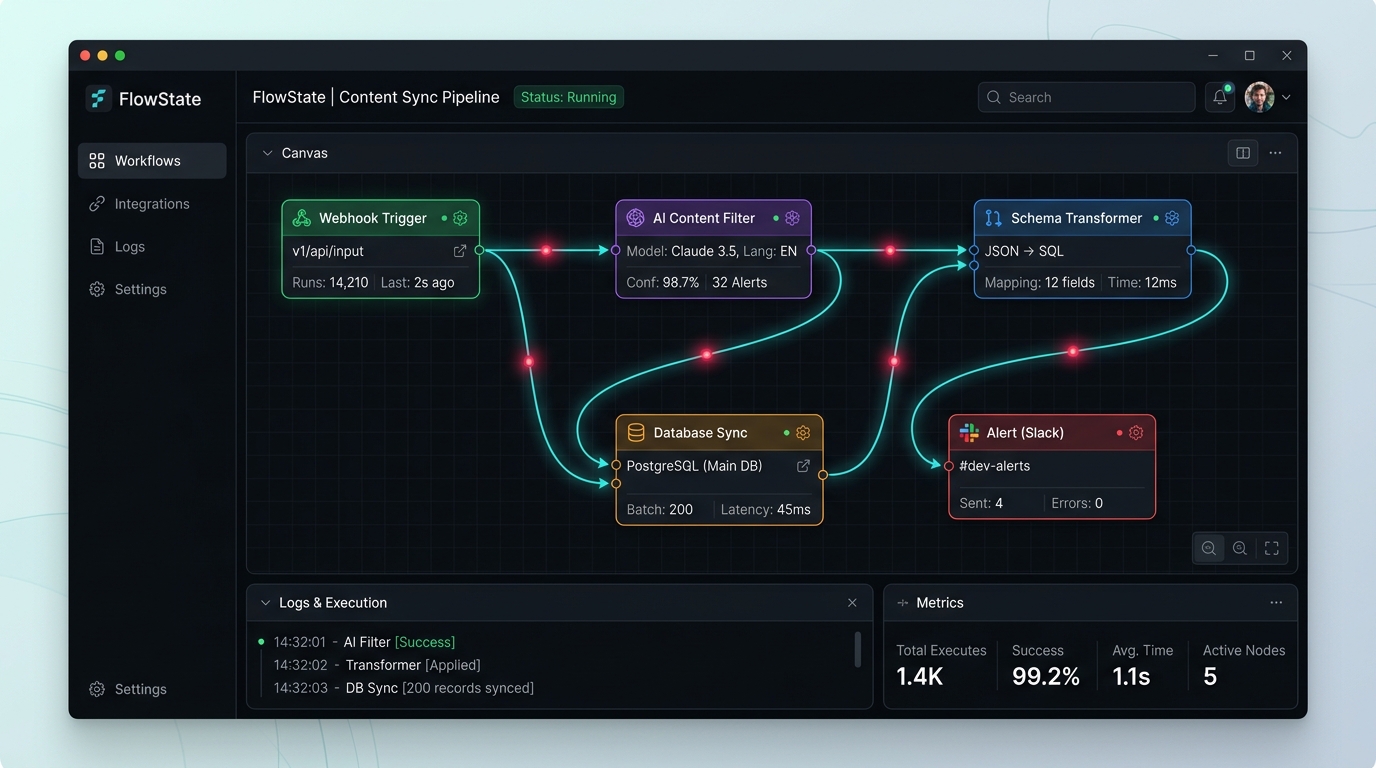Click the AI Content Filter brain icon
This screenshot has height=768, width=1376.
coord(635,218)
